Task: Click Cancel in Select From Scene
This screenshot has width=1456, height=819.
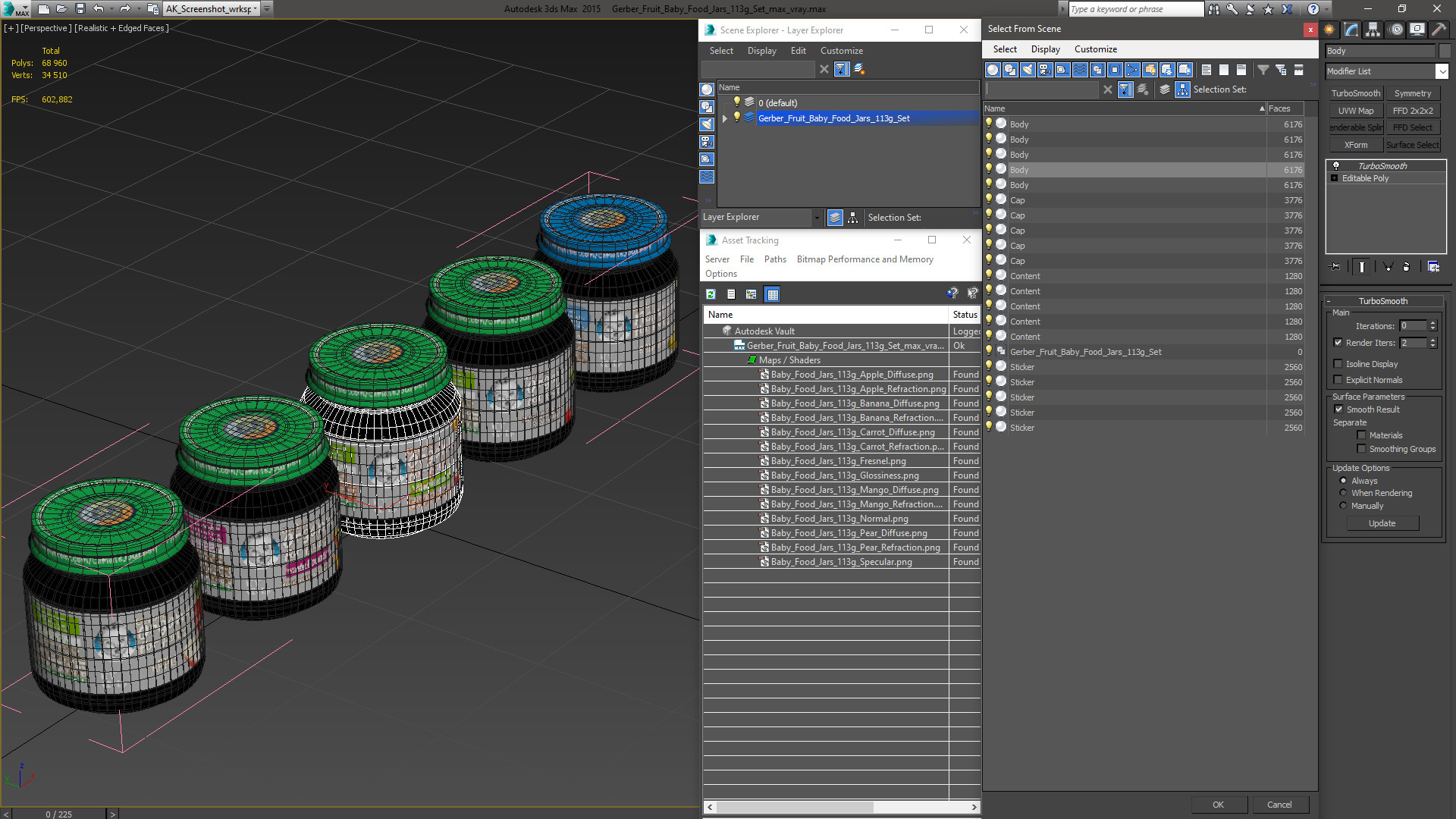Action: [1279, 805]
